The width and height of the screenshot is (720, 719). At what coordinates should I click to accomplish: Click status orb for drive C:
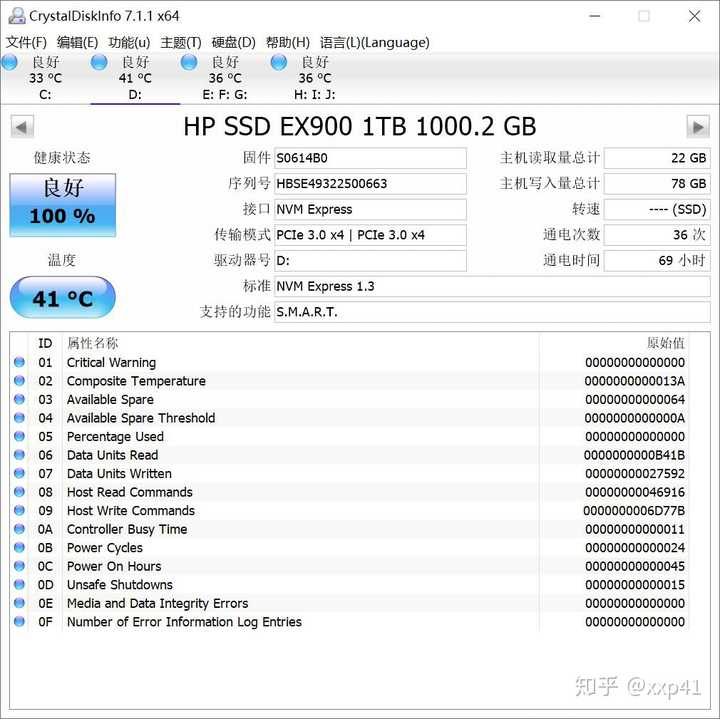9,62
